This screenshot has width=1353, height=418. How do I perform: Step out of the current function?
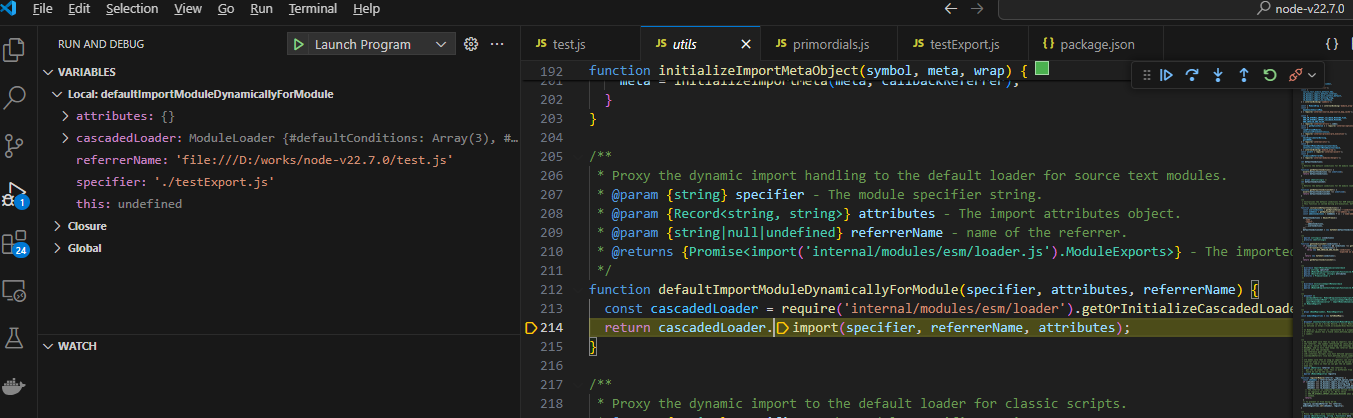click(x=1244, y=75)
